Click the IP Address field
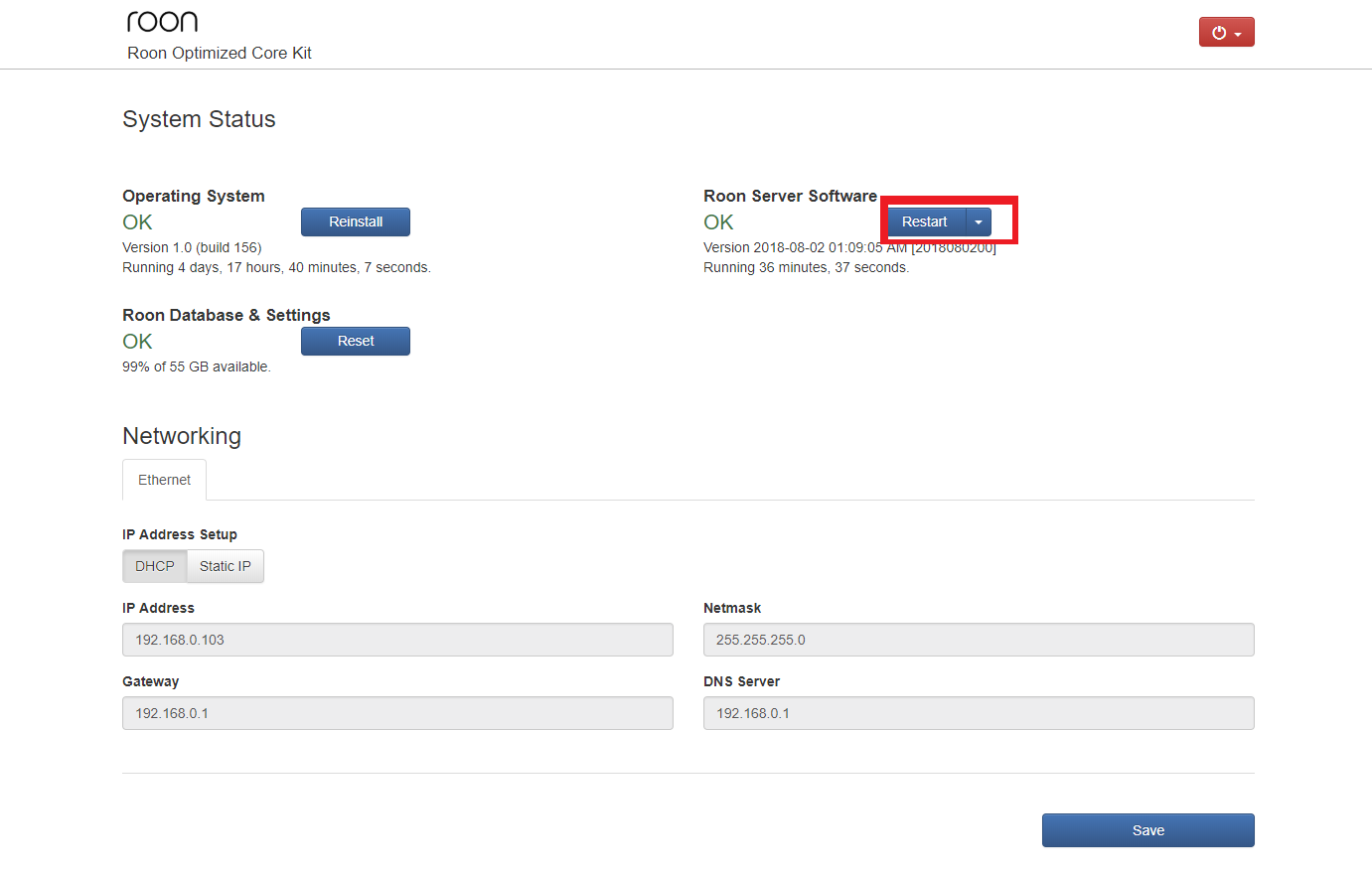The height and width of the screenshot is (877, 1372). tap(397, 640)
